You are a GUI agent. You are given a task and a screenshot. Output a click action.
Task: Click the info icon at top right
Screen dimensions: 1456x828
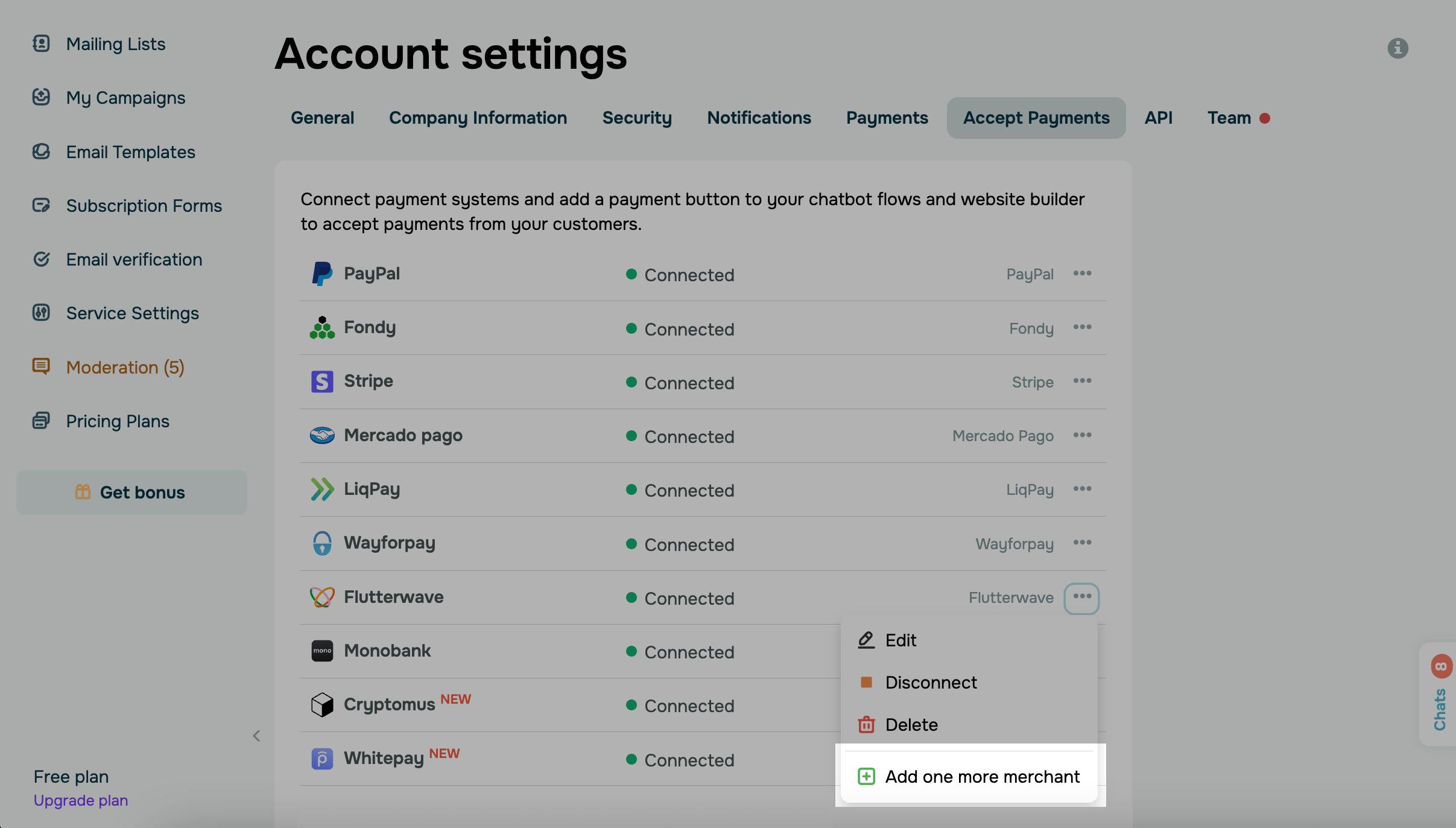coord(1397,48)
